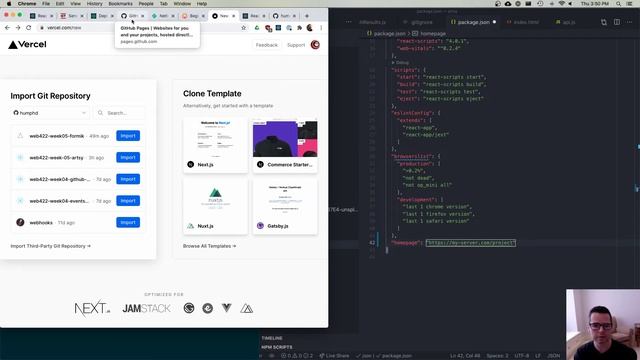Click the JAMstack logo
Viewport: 640px width, 360px height.
[x=146, y=309]
